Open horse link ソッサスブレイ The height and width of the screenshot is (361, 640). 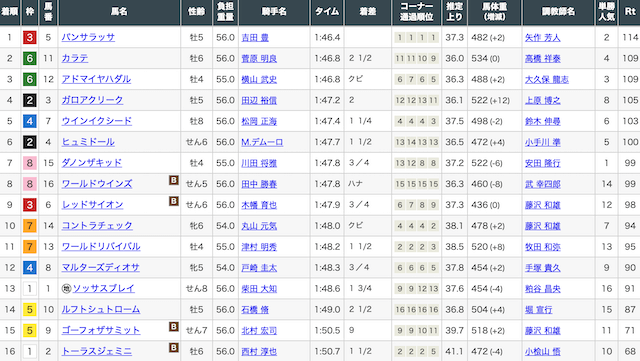point(104,288)
